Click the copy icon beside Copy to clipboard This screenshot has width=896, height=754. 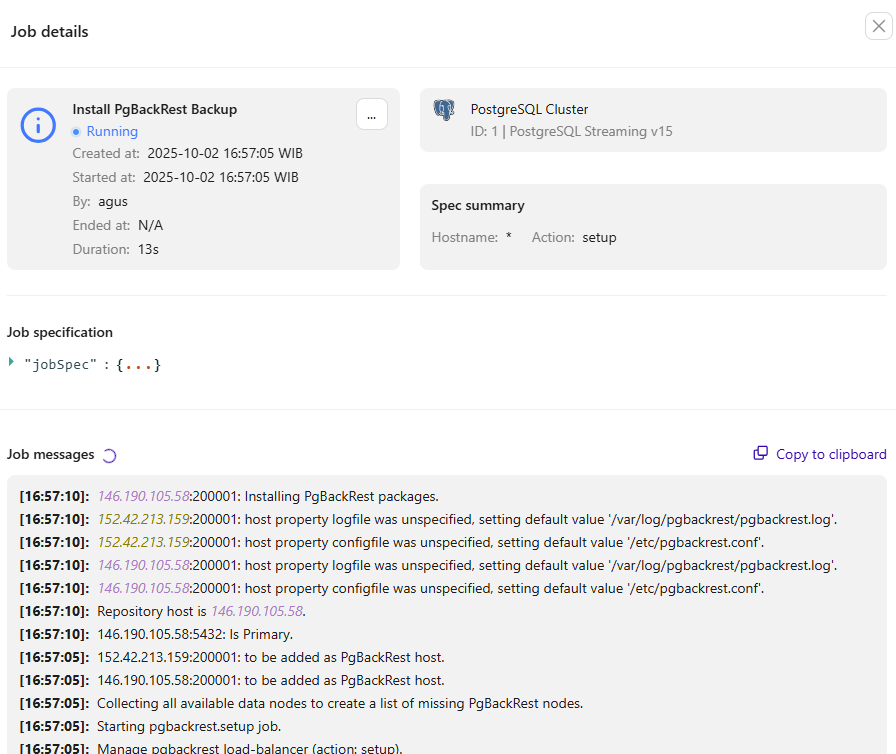click(761, 454)
